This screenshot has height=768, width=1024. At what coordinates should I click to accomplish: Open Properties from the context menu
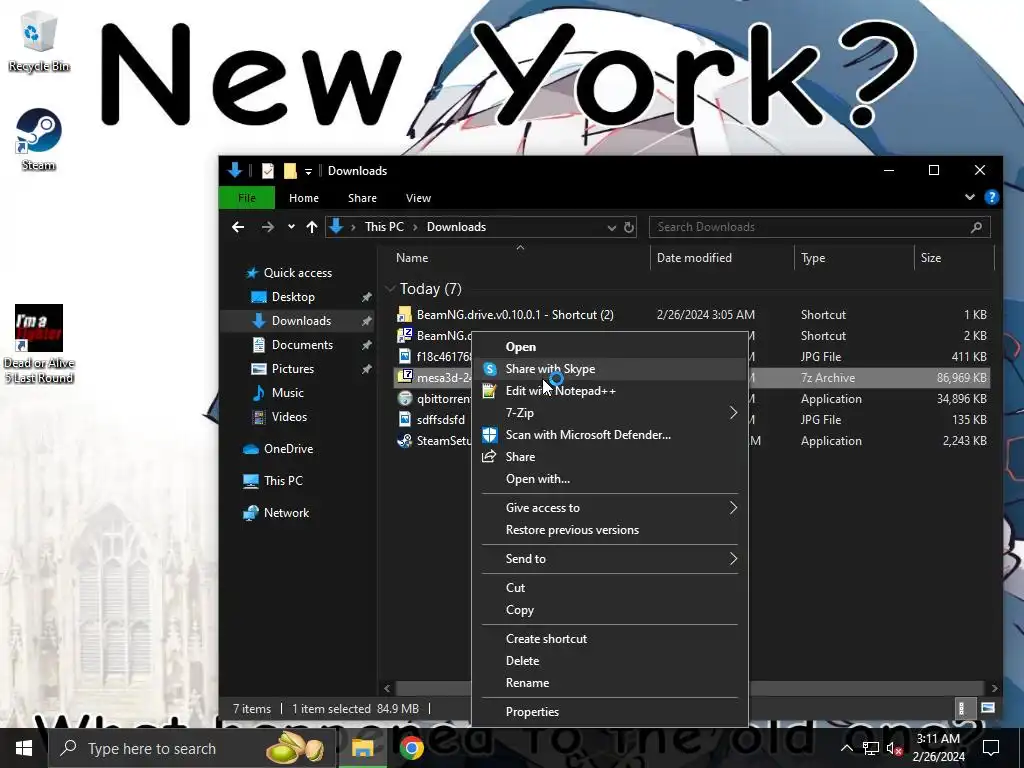tap(532, 712)
